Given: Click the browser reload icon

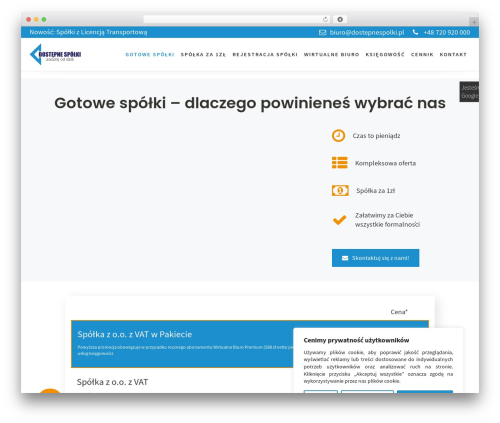Looking at the screenshot, I should coord(325,19).
